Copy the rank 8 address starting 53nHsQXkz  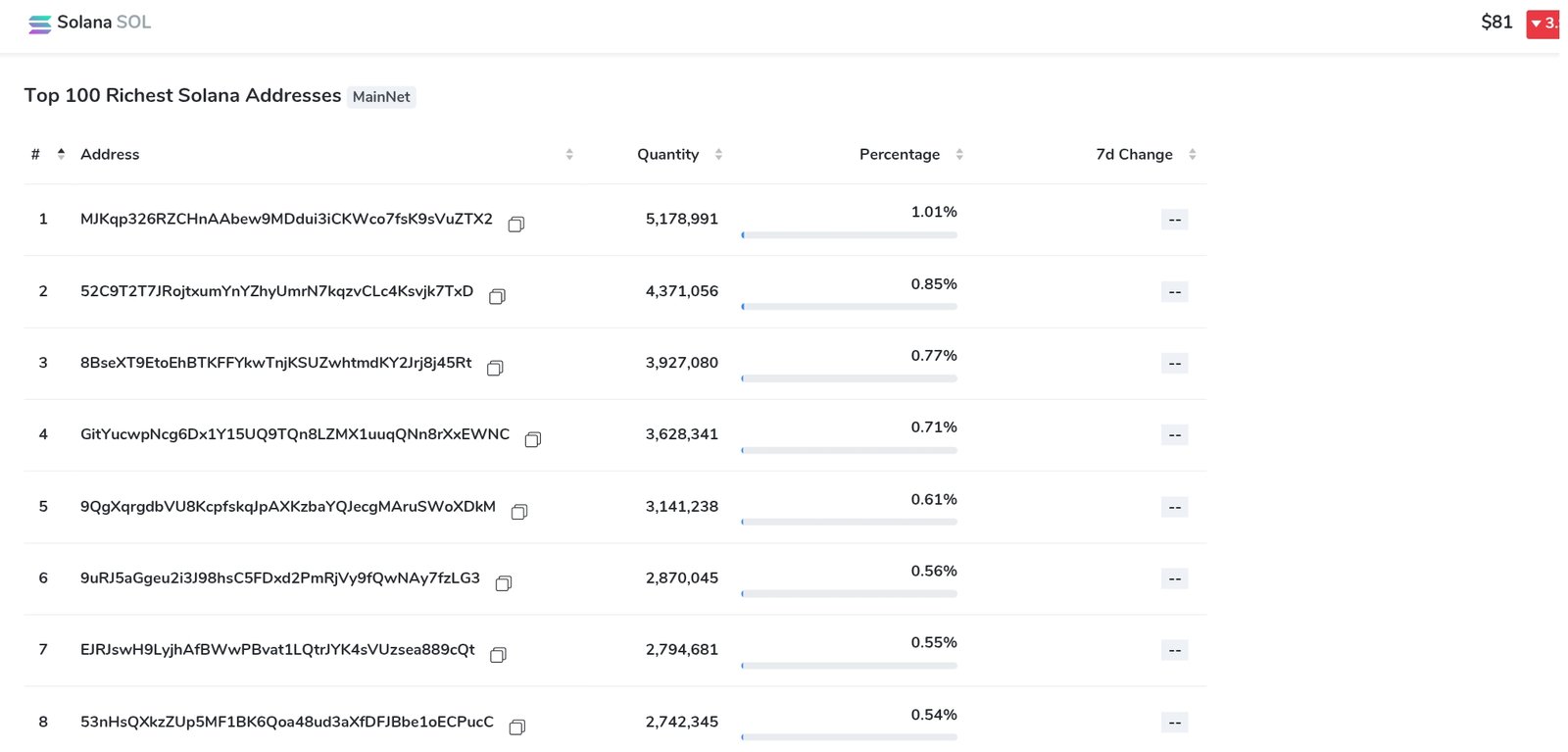click(517, 727)
